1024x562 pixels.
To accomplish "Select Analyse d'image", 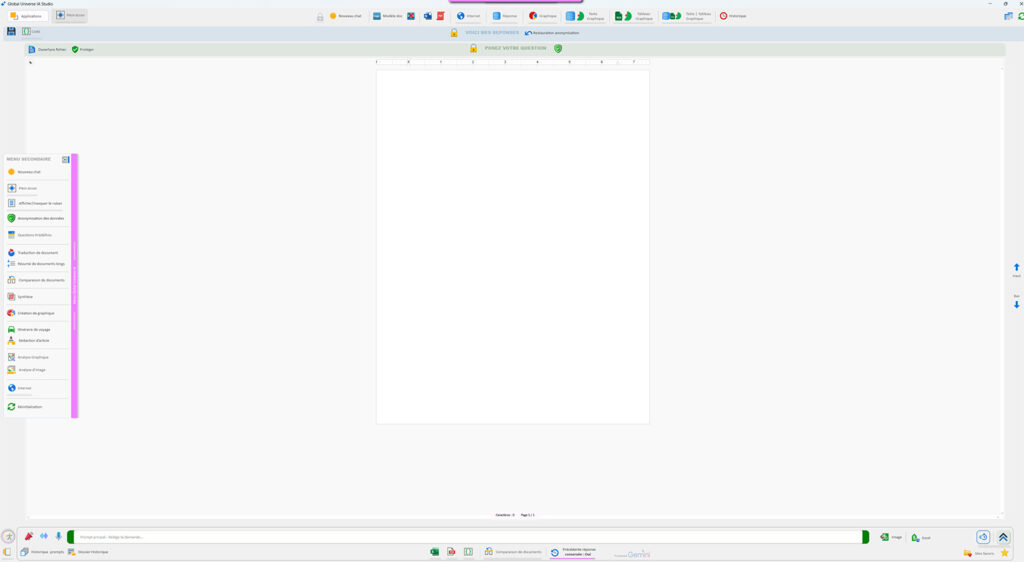I will (x=27, y=370).
